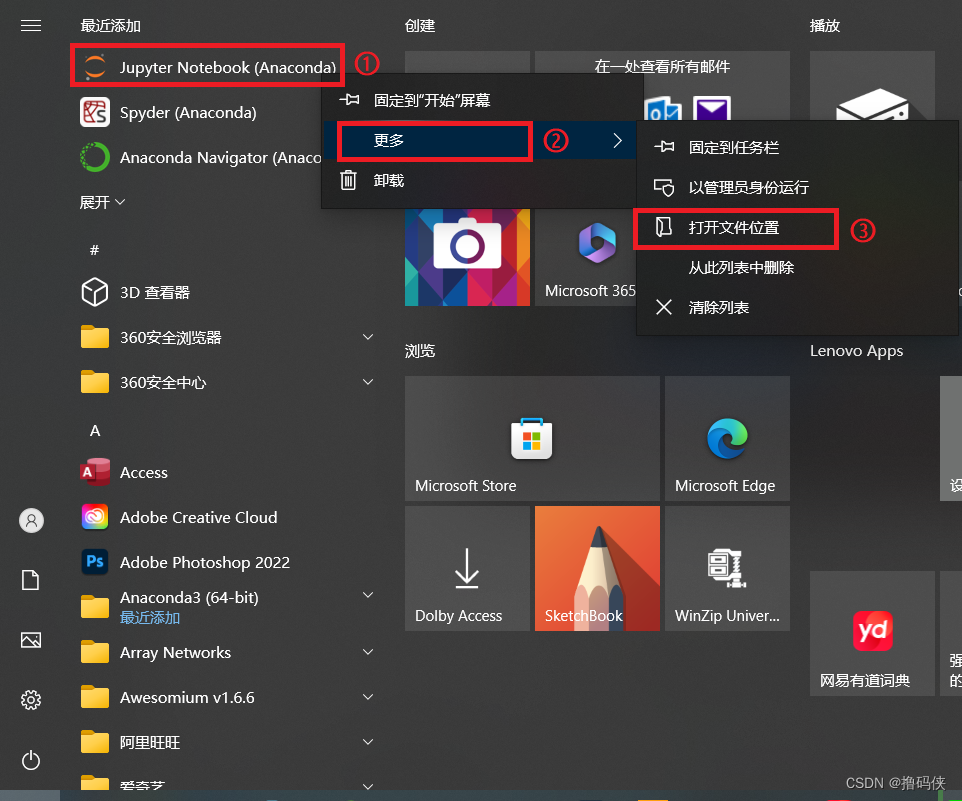Open the Camera tile
The image size is (962, 801).
point(467,258)
